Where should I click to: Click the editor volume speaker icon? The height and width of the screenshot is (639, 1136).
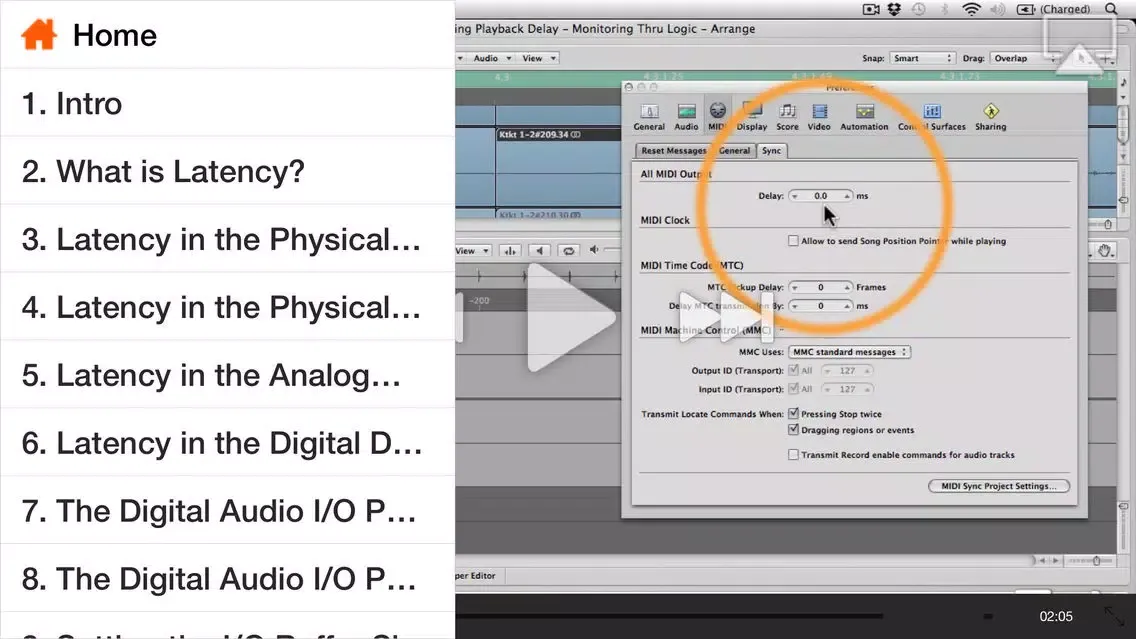coord(594,250)
